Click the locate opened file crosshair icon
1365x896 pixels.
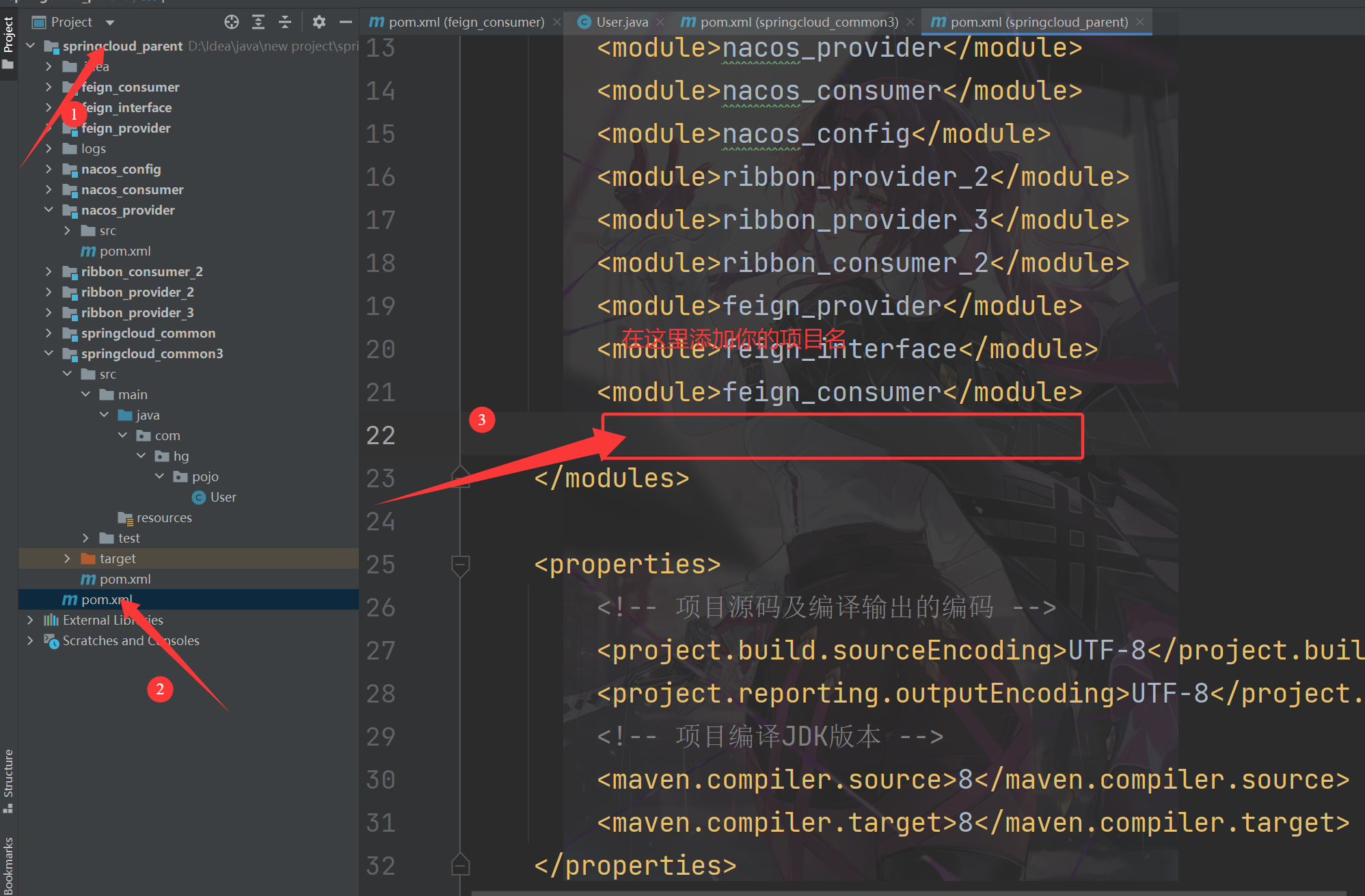click(232, 22)
